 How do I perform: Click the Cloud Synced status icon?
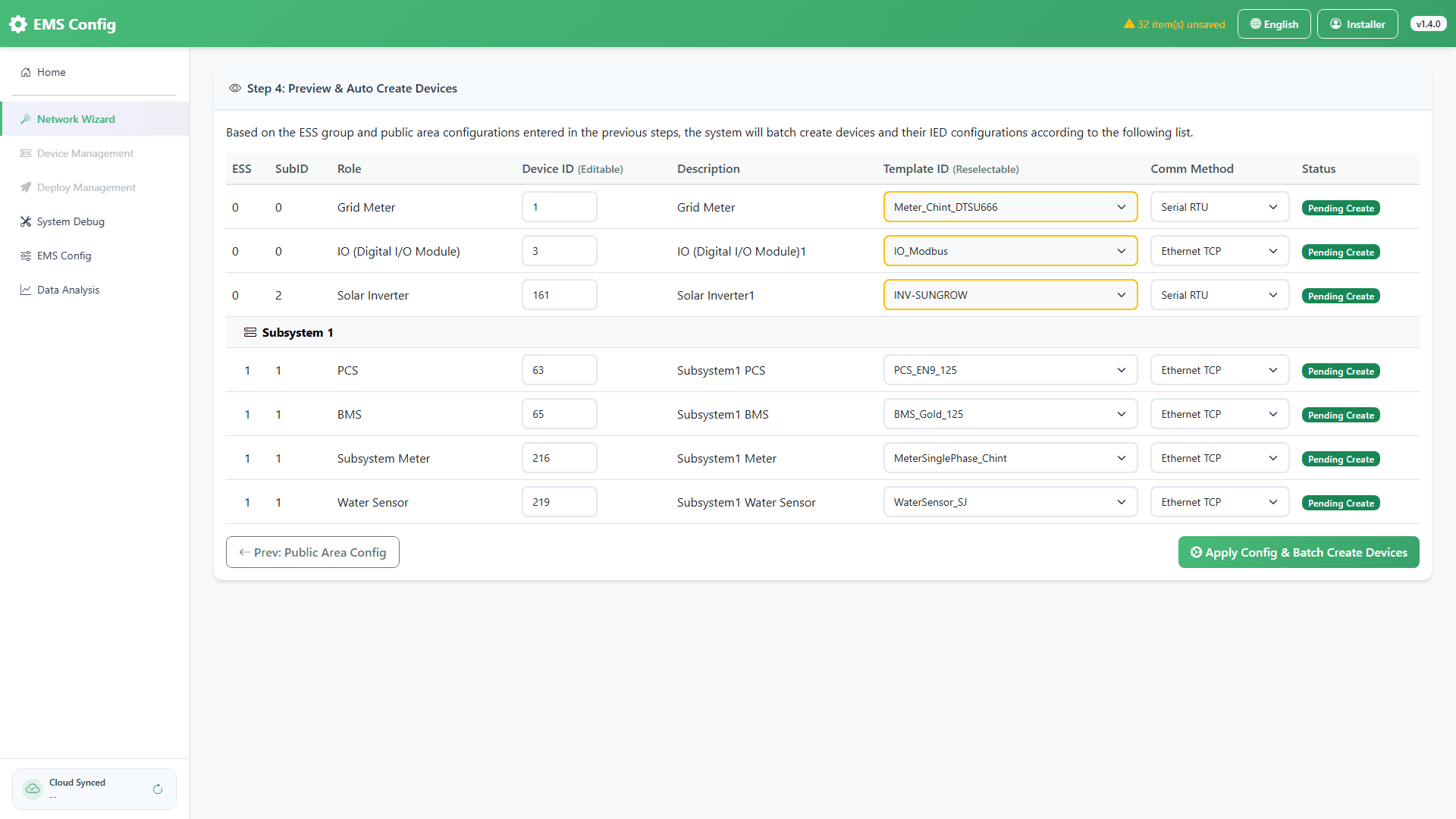coord(33,789)
